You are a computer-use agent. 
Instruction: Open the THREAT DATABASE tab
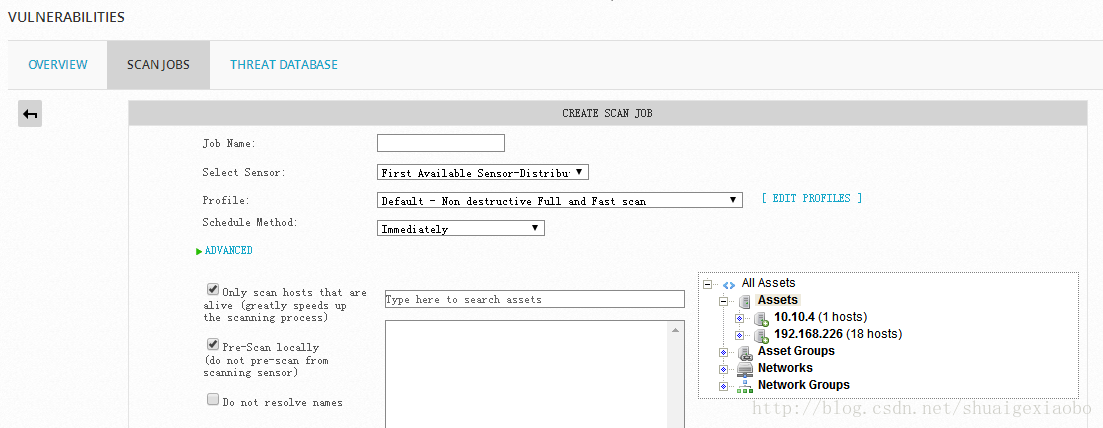(283, 65)
